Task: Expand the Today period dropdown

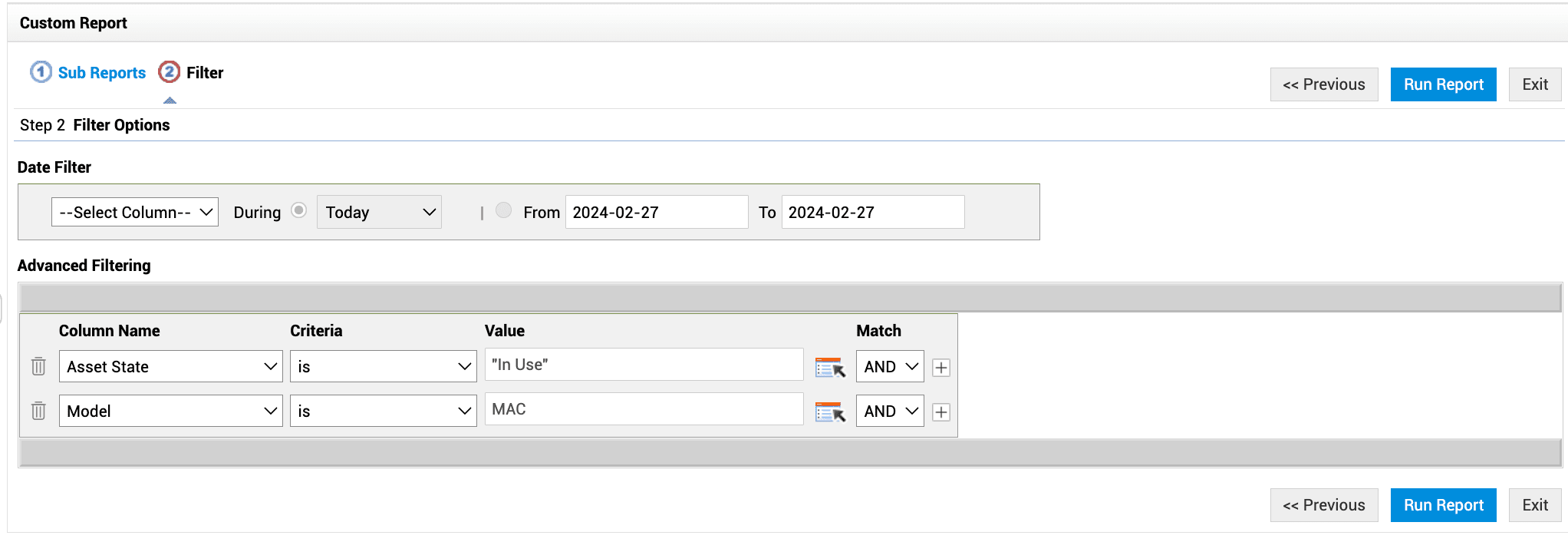Action: coord(379,212)
